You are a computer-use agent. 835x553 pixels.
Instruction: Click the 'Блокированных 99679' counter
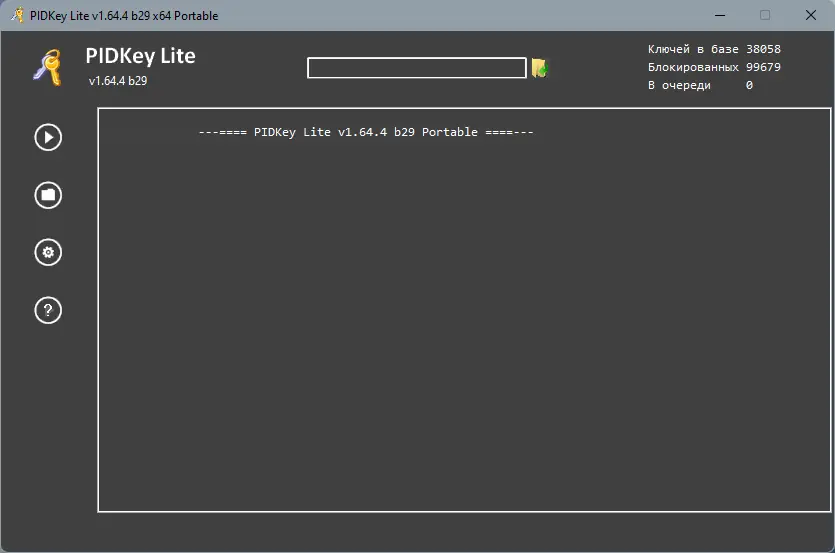click(714, 67)
